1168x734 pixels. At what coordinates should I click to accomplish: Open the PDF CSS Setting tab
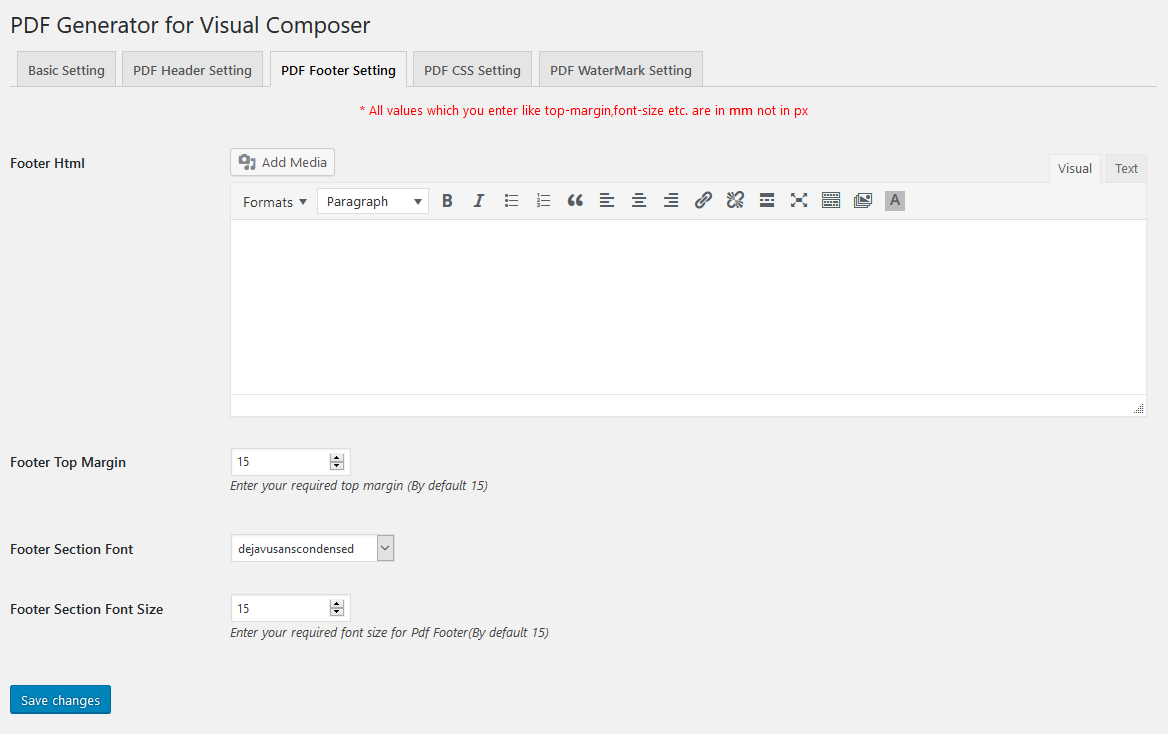click(472, 70)
